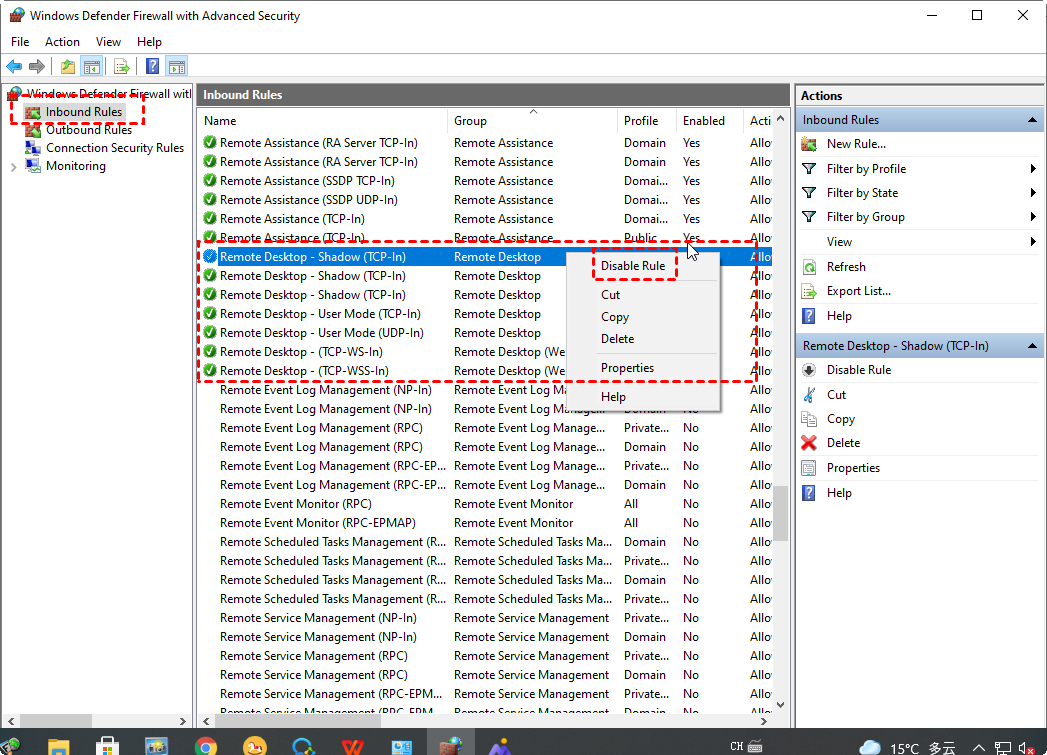
Task: Click the Export List toolbar icon
Action: click(x=121, y=67)
